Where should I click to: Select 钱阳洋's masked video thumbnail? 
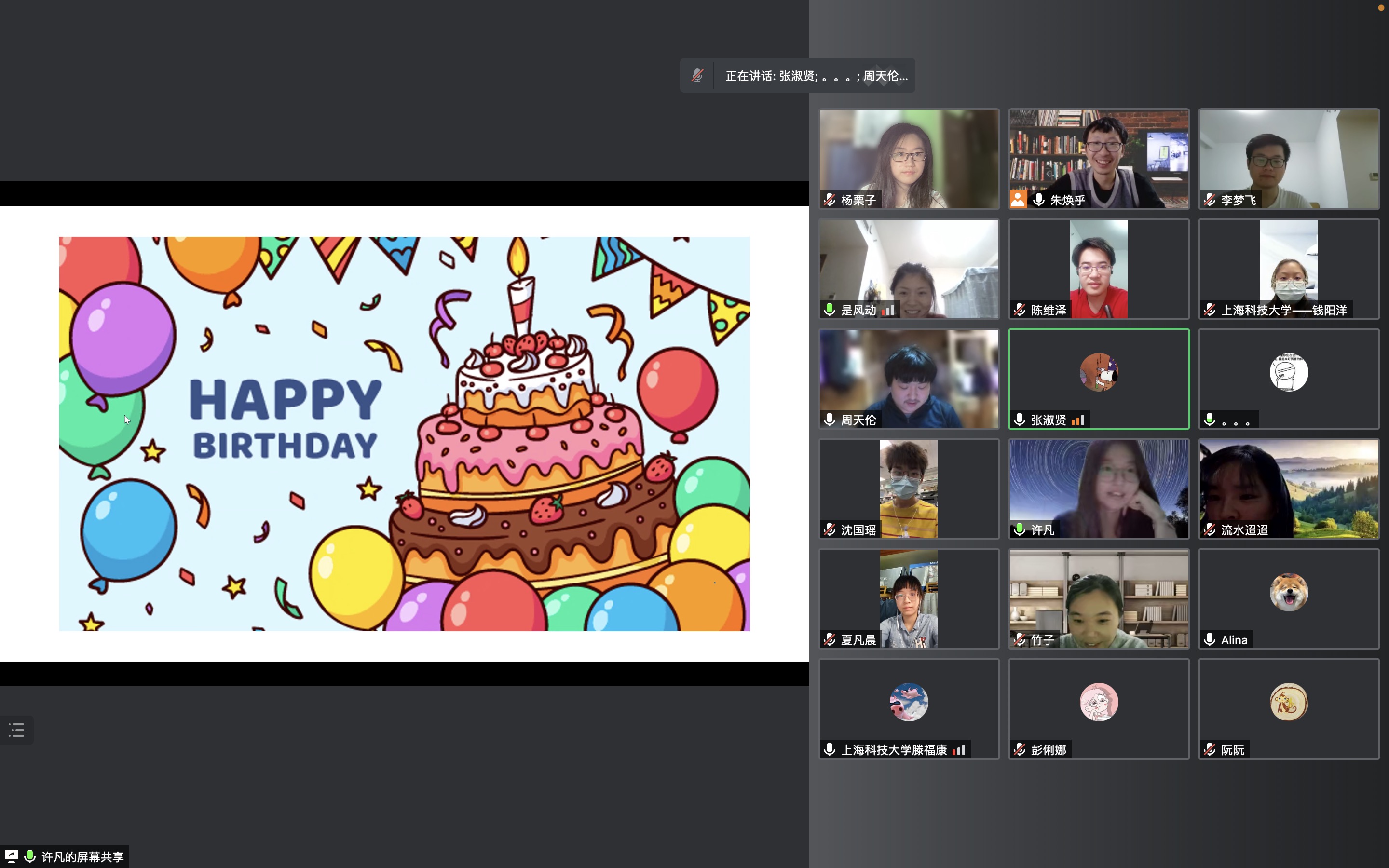click(1289, 269)
